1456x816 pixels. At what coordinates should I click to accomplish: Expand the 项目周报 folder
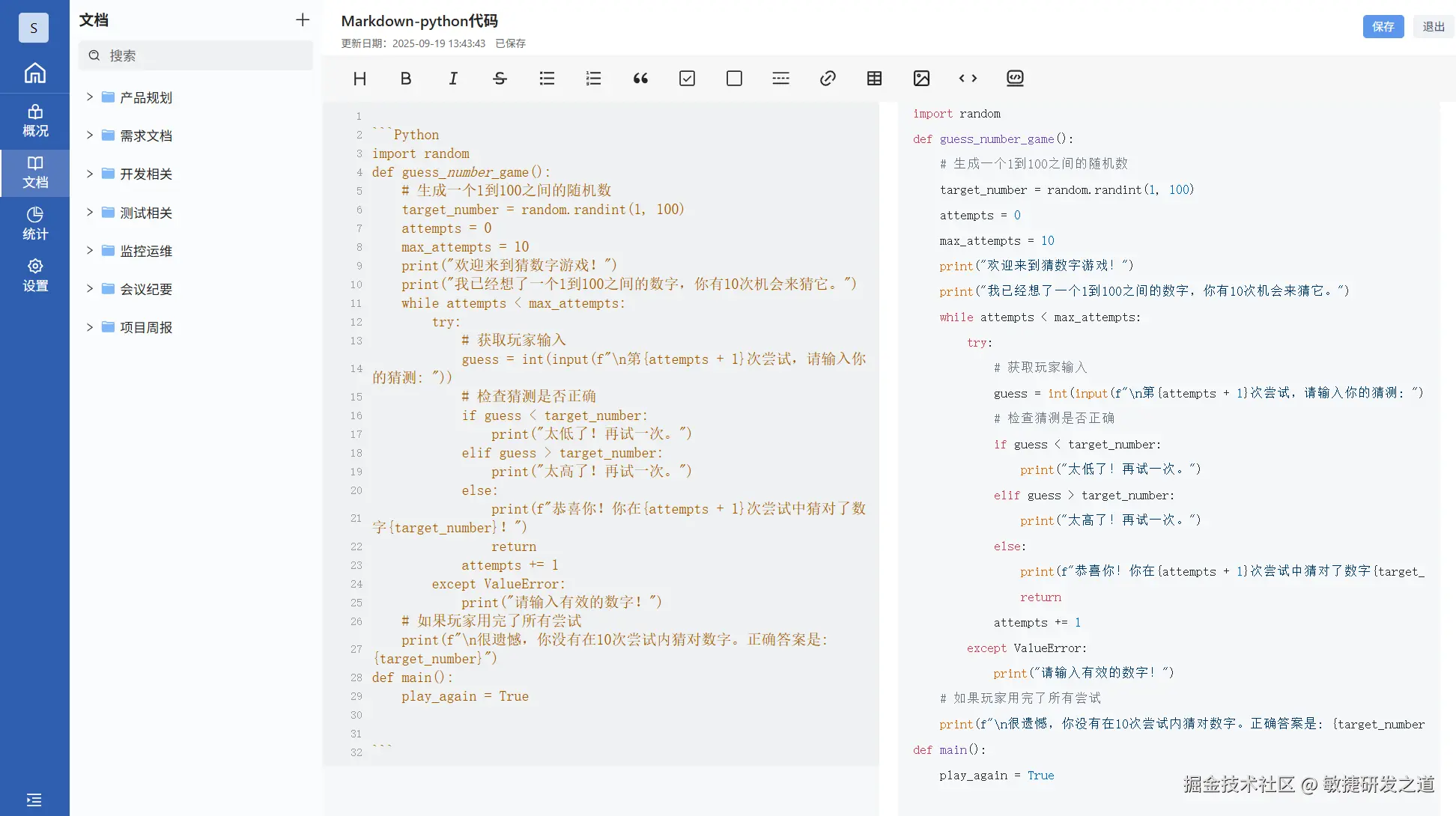pos(90,327)
